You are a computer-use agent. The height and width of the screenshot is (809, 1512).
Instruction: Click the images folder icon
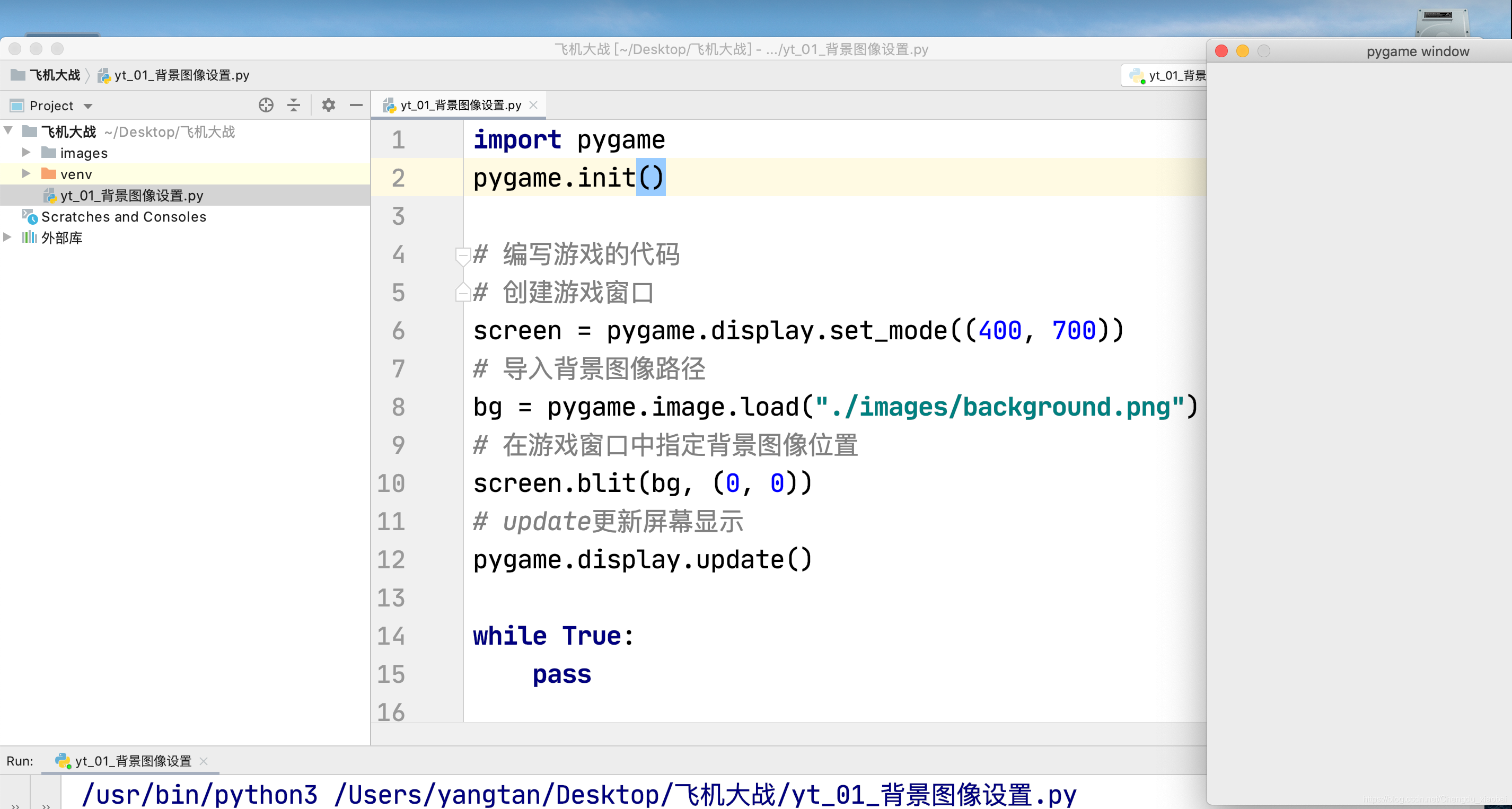[49, 153]
